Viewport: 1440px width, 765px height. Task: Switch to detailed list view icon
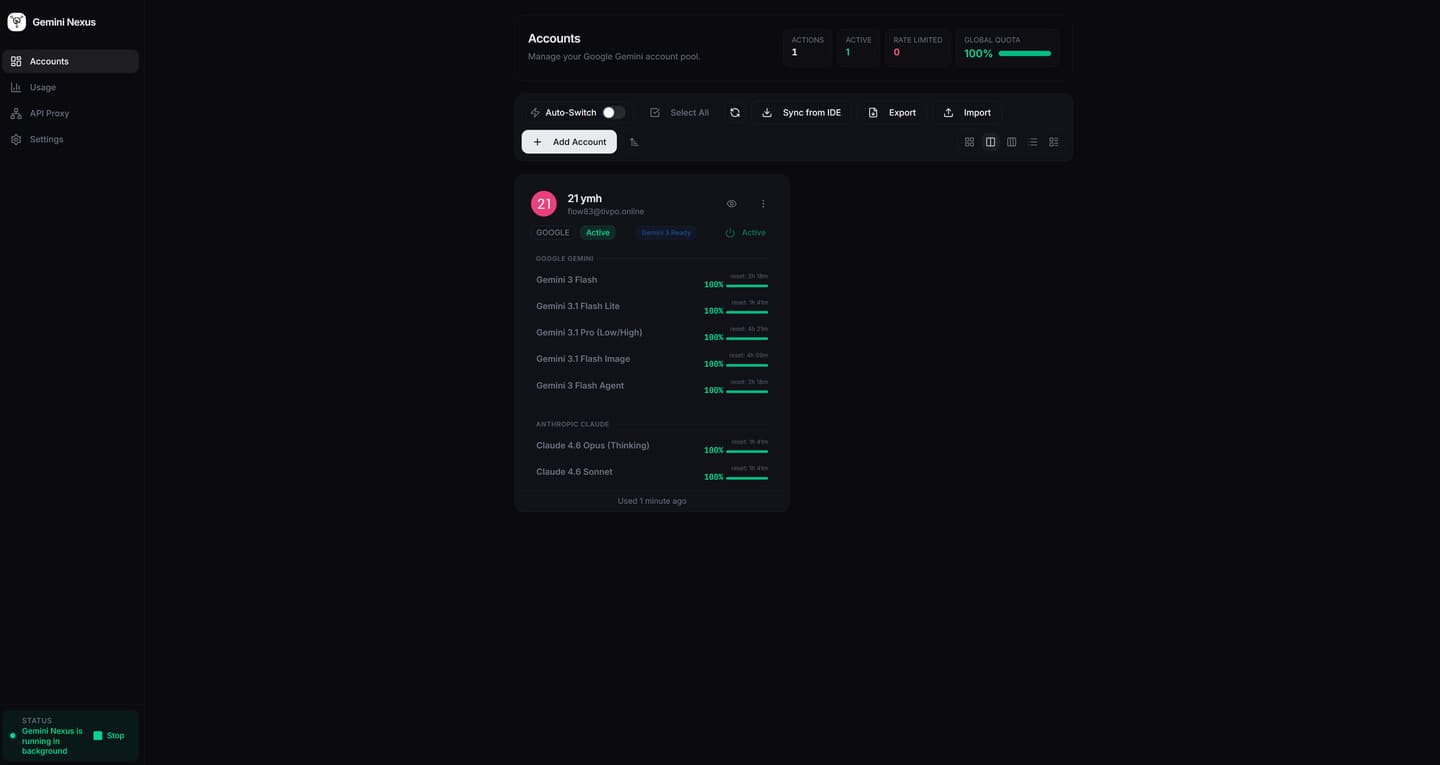1054,142
